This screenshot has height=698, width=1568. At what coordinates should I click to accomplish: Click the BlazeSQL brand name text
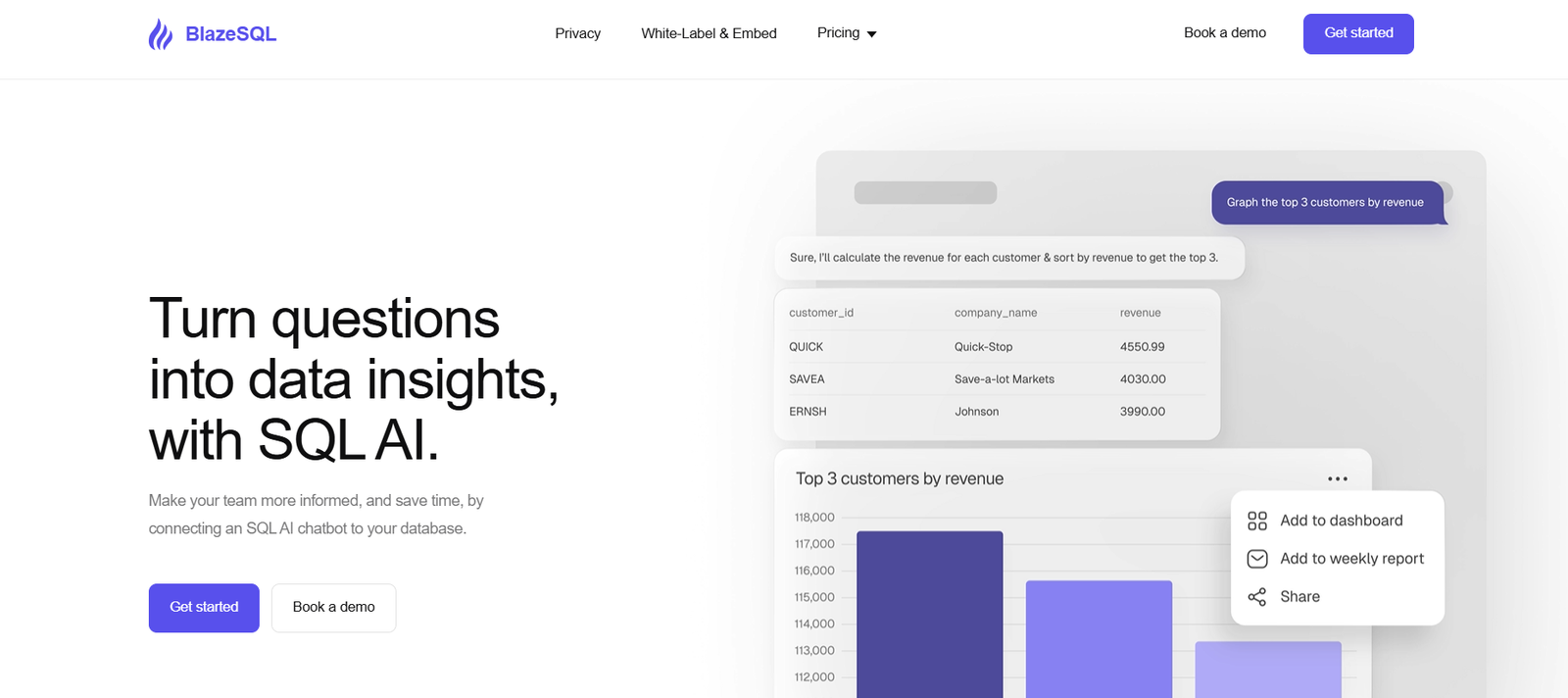(x=231, y=34)
